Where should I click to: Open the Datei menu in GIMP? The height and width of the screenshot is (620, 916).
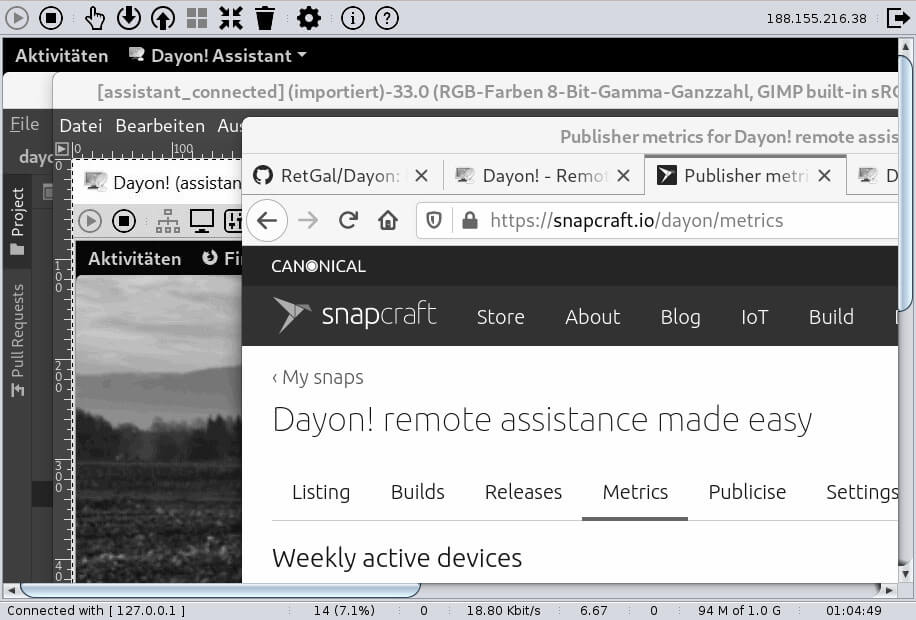[x=81, y=126]
